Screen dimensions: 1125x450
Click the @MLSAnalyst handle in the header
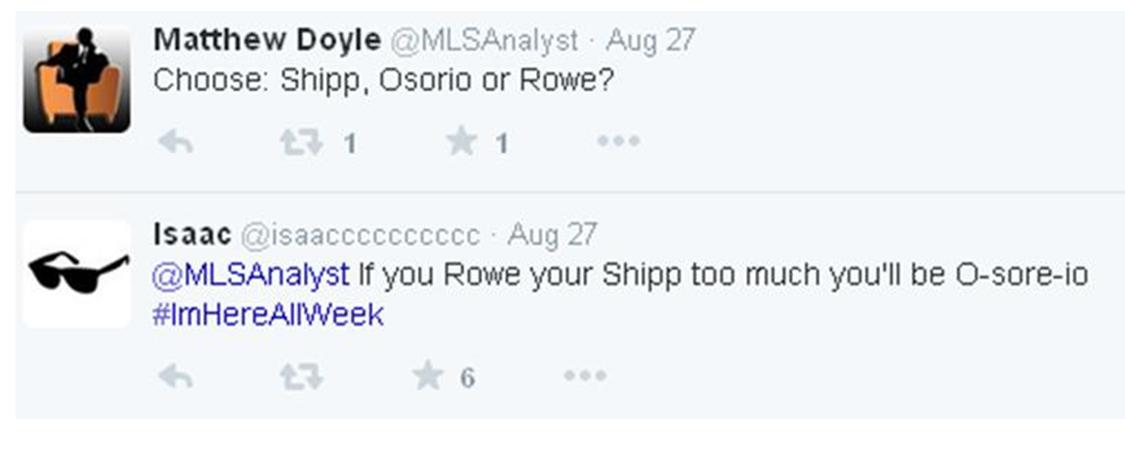(x=483, y=41)
